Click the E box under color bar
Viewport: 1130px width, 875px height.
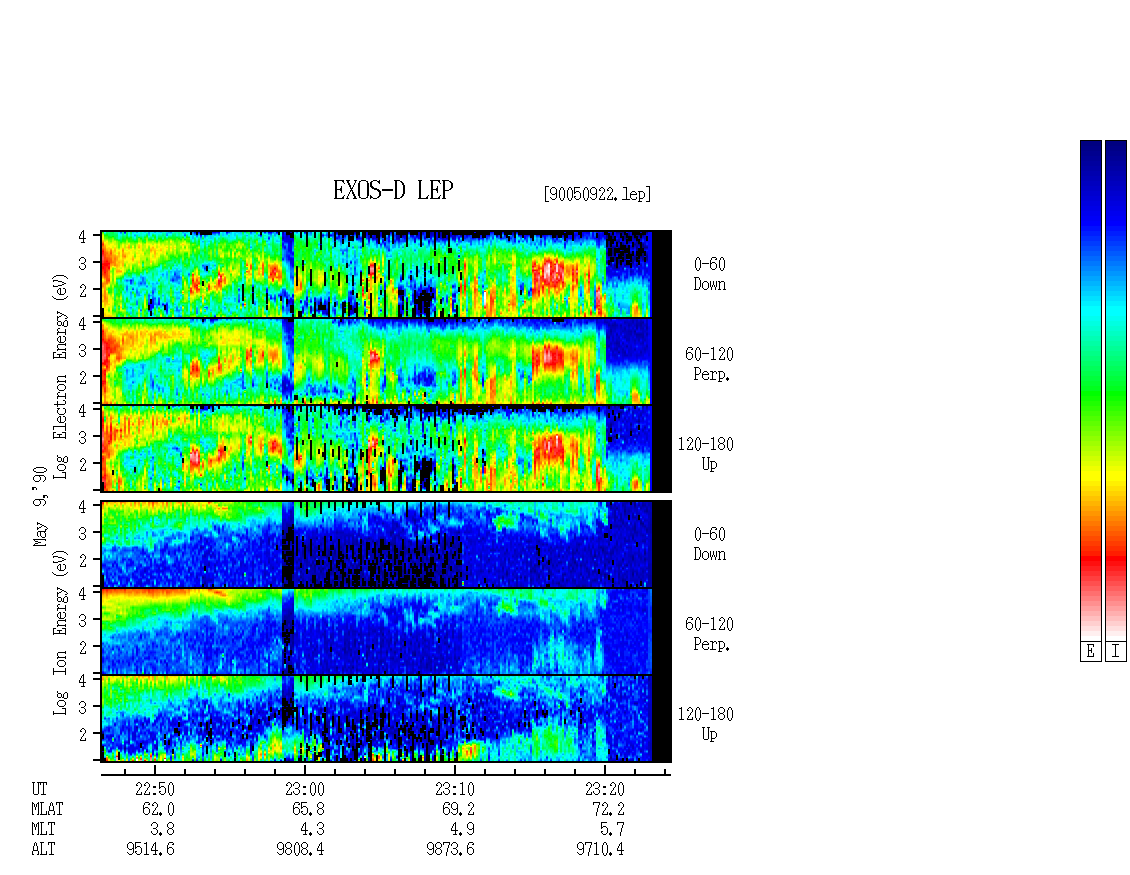click(x=1090, y=652)
